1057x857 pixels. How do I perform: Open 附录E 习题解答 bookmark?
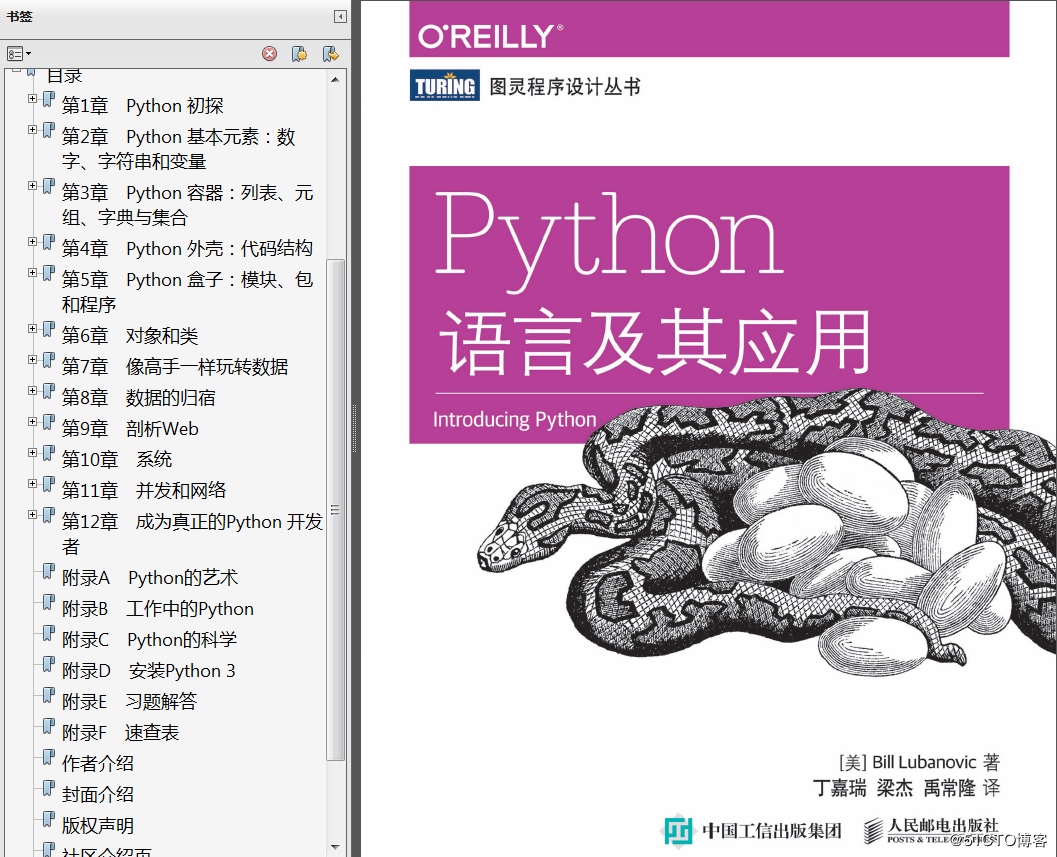[129, 702]
